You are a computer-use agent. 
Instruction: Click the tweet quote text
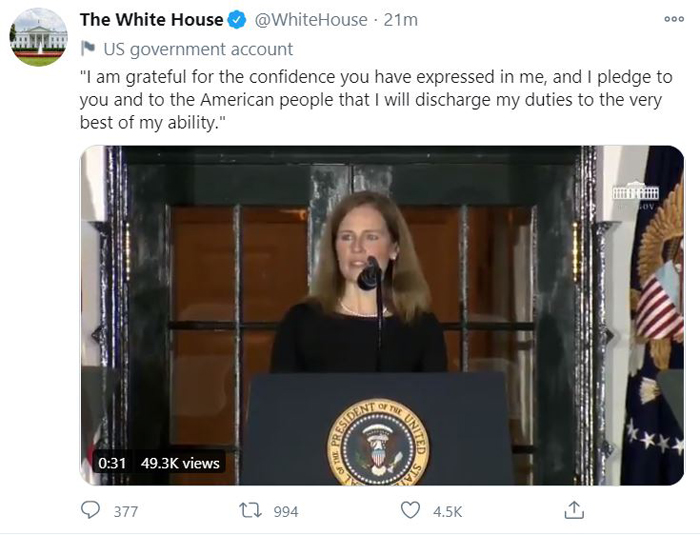[376, 100]
